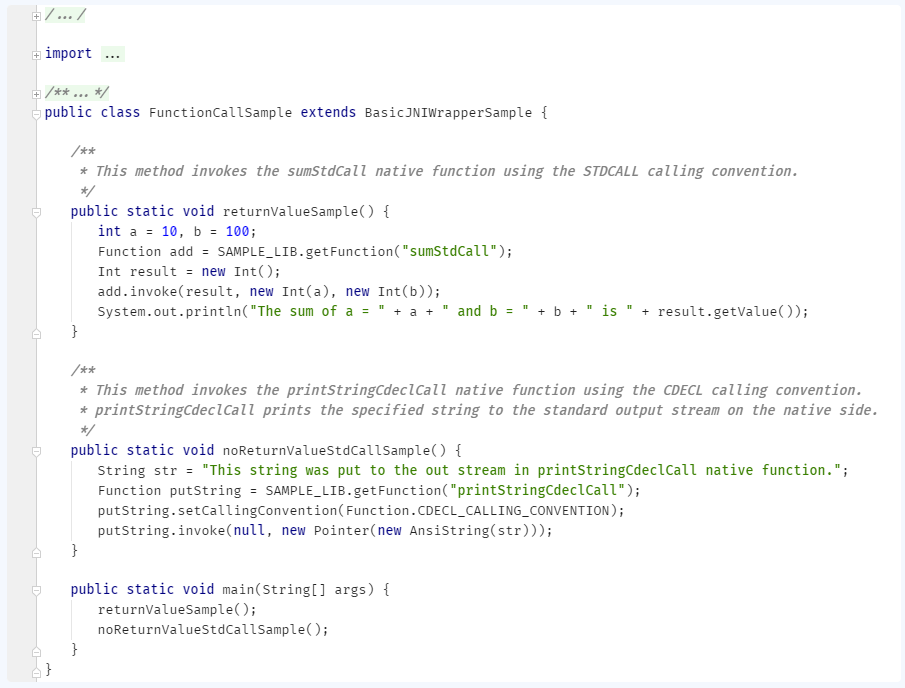Click the "The sum of a = " string
This screenshot has width=905, height=688.
[317, 312]
